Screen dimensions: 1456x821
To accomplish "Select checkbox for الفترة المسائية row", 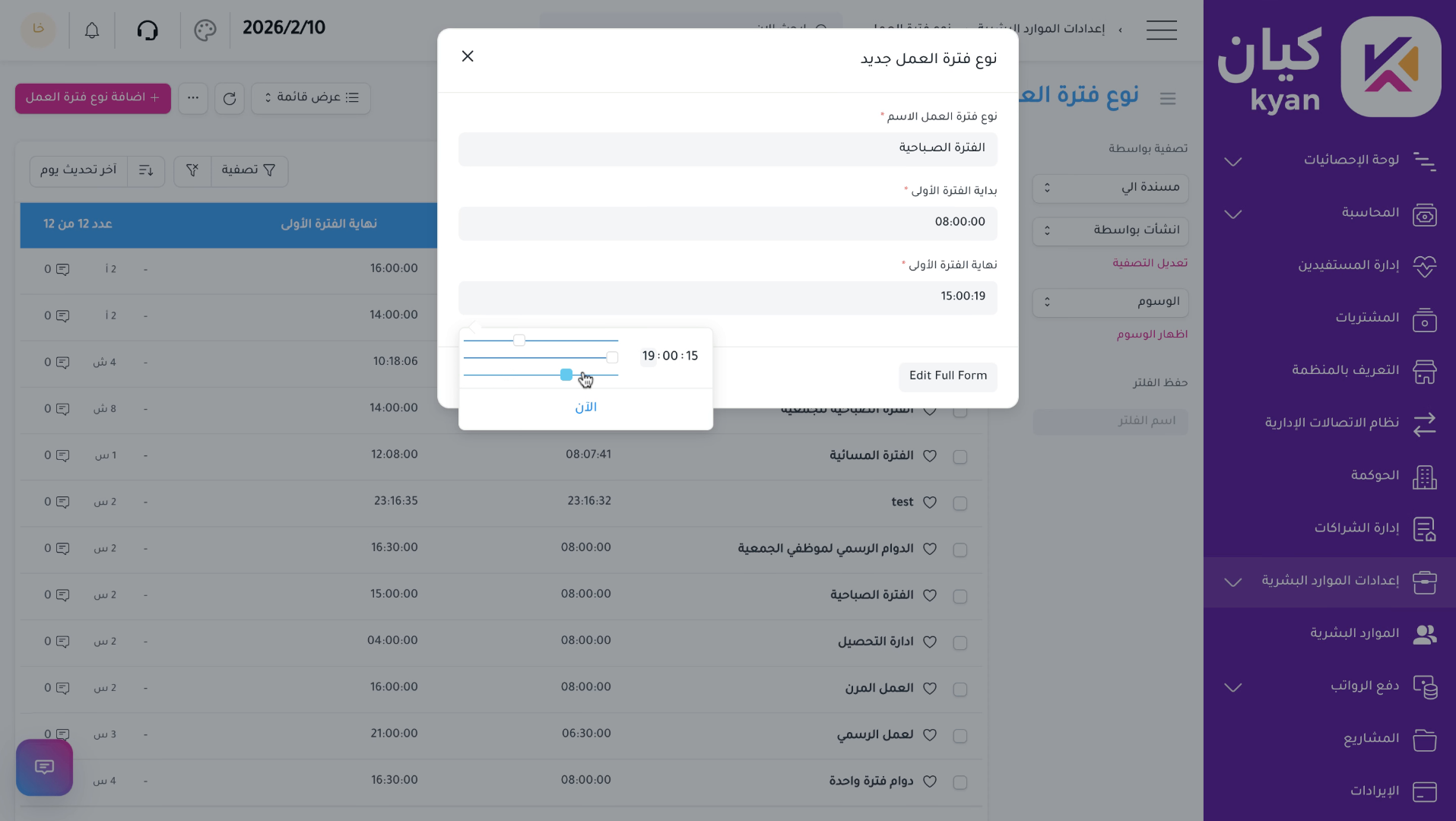I will [960, 457].
